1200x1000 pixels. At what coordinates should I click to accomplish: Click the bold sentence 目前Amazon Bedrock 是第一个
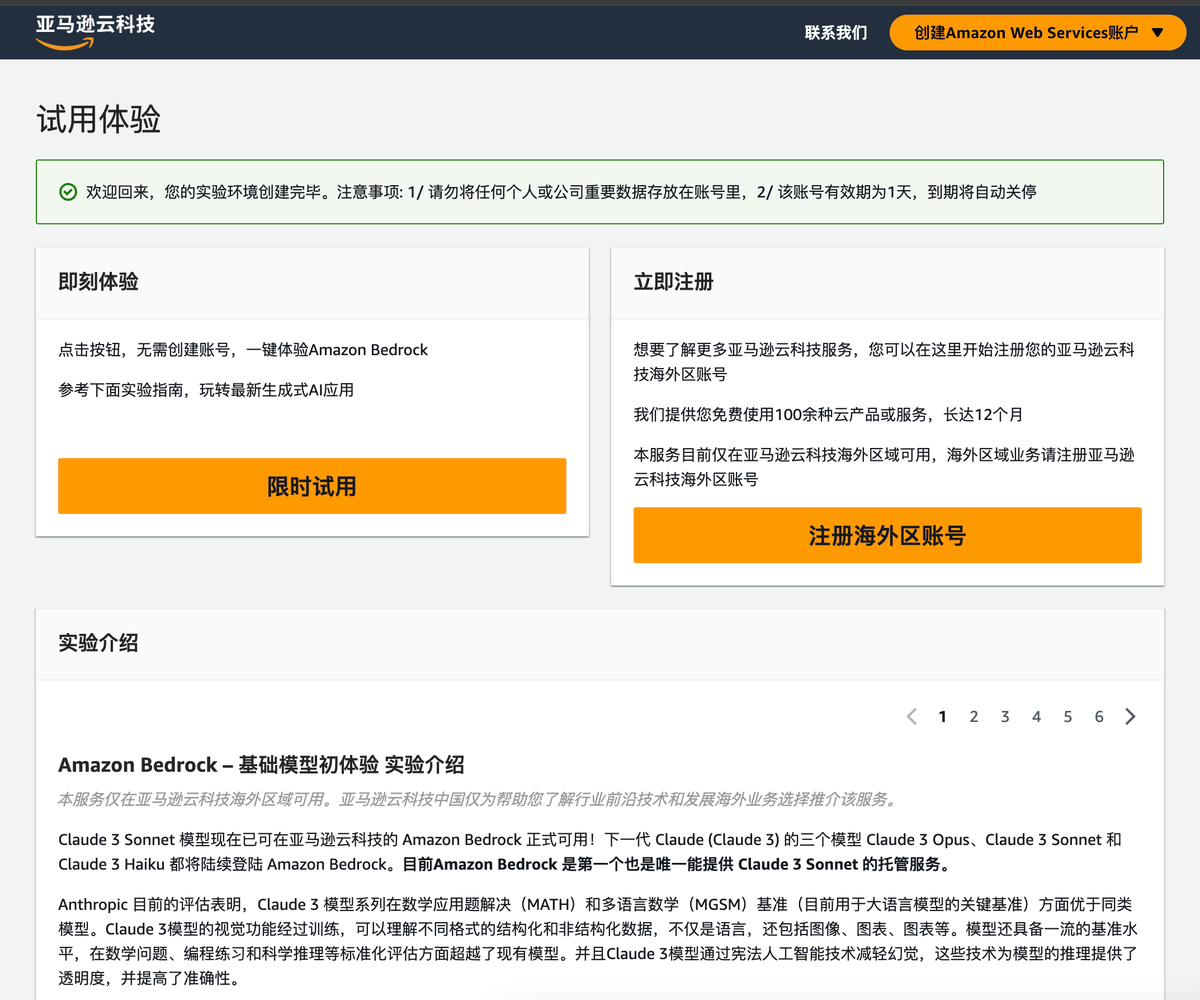pos(675,864)
